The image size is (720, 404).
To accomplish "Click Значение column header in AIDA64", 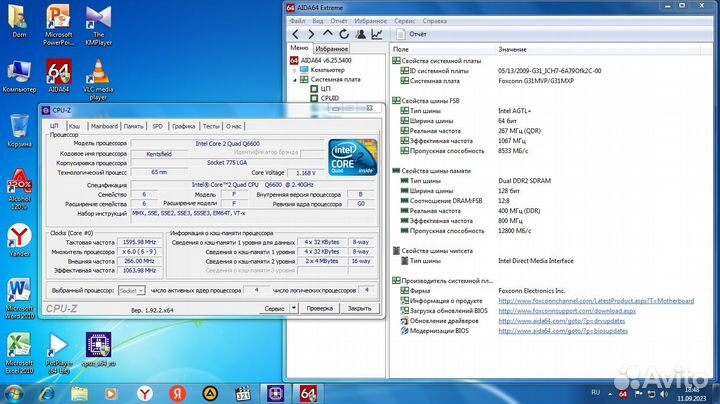I will pos(598,49).
